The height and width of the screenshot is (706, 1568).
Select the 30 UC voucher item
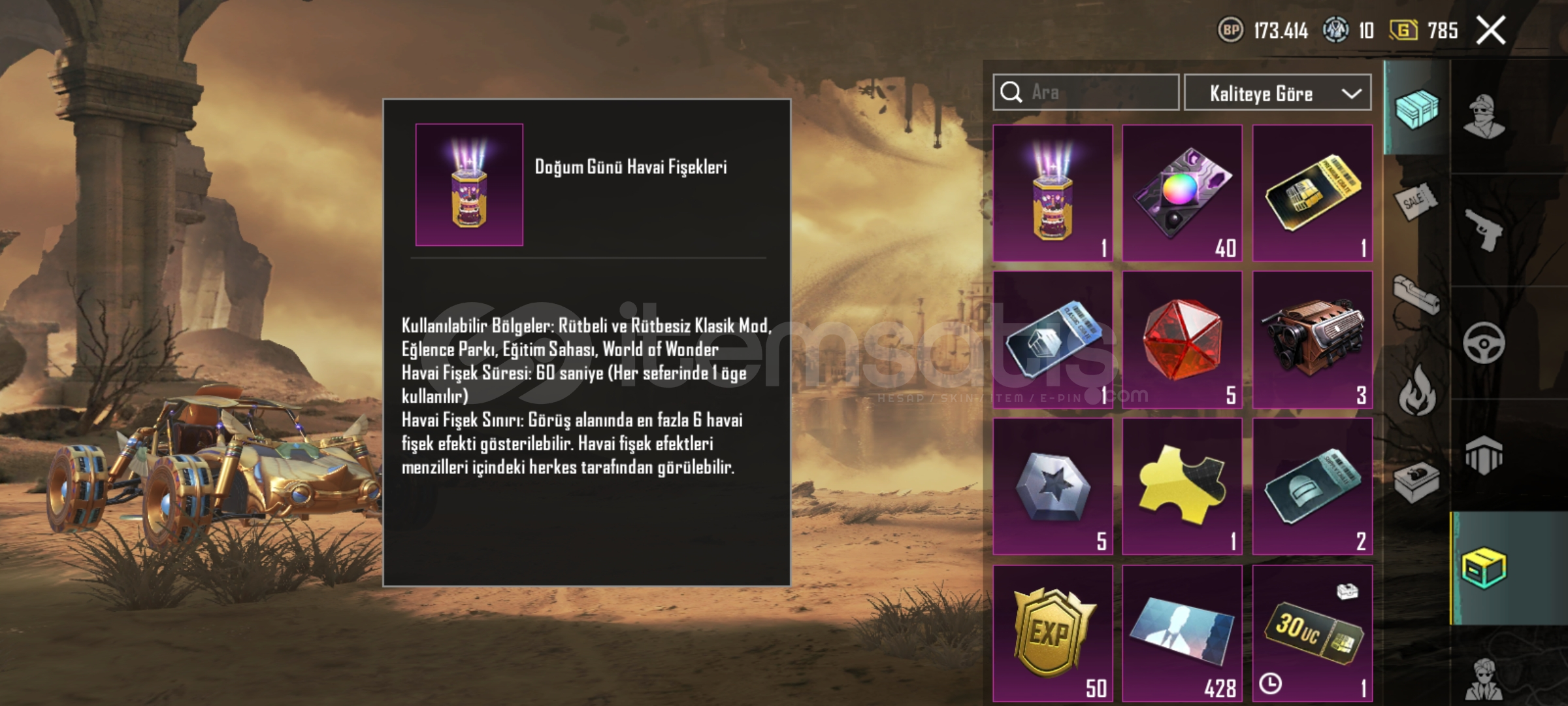point(1312,633)
